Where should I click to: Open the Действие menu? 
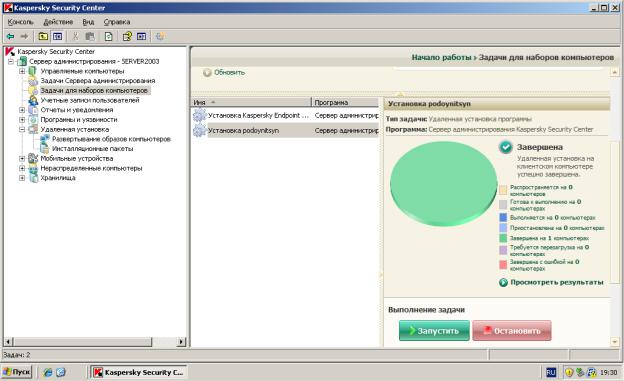click(x=58, y=22)
